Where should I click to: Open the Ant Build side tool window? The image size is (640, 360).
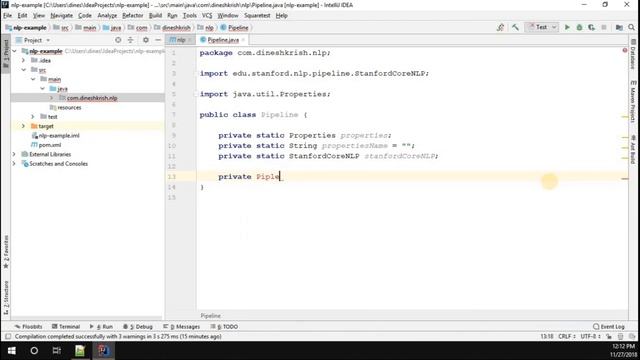click(633, 149)
